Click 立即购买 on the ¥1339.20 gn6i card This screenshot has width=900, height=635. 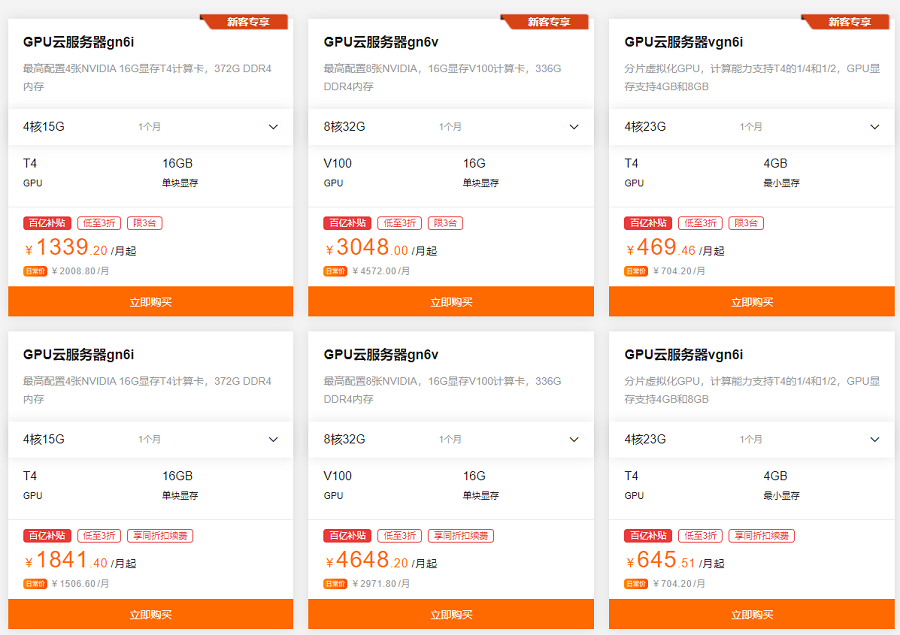pyautogui.click(x=150, y=301)
